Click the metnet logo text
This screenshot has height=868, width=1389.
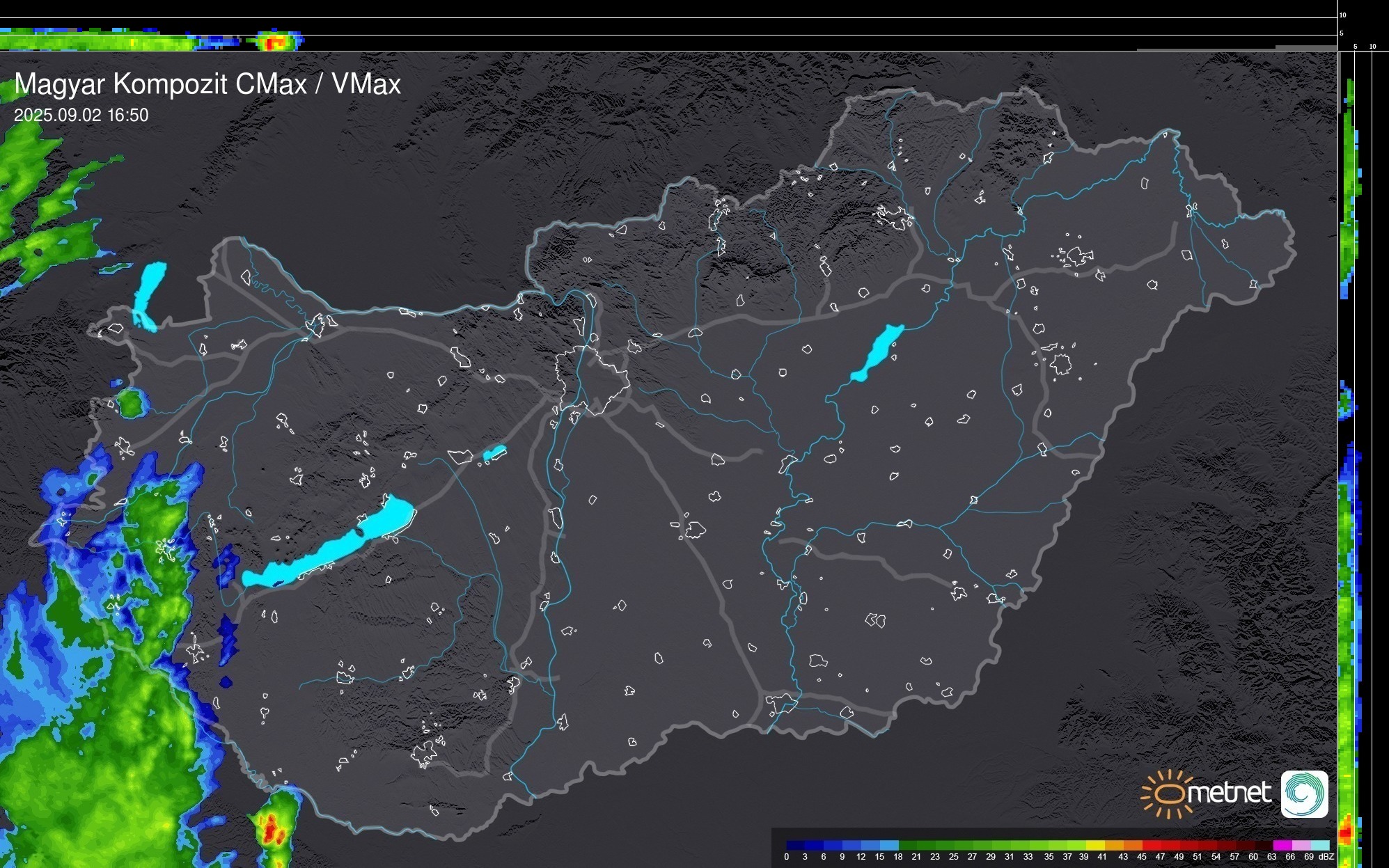tap(1229, 794)
